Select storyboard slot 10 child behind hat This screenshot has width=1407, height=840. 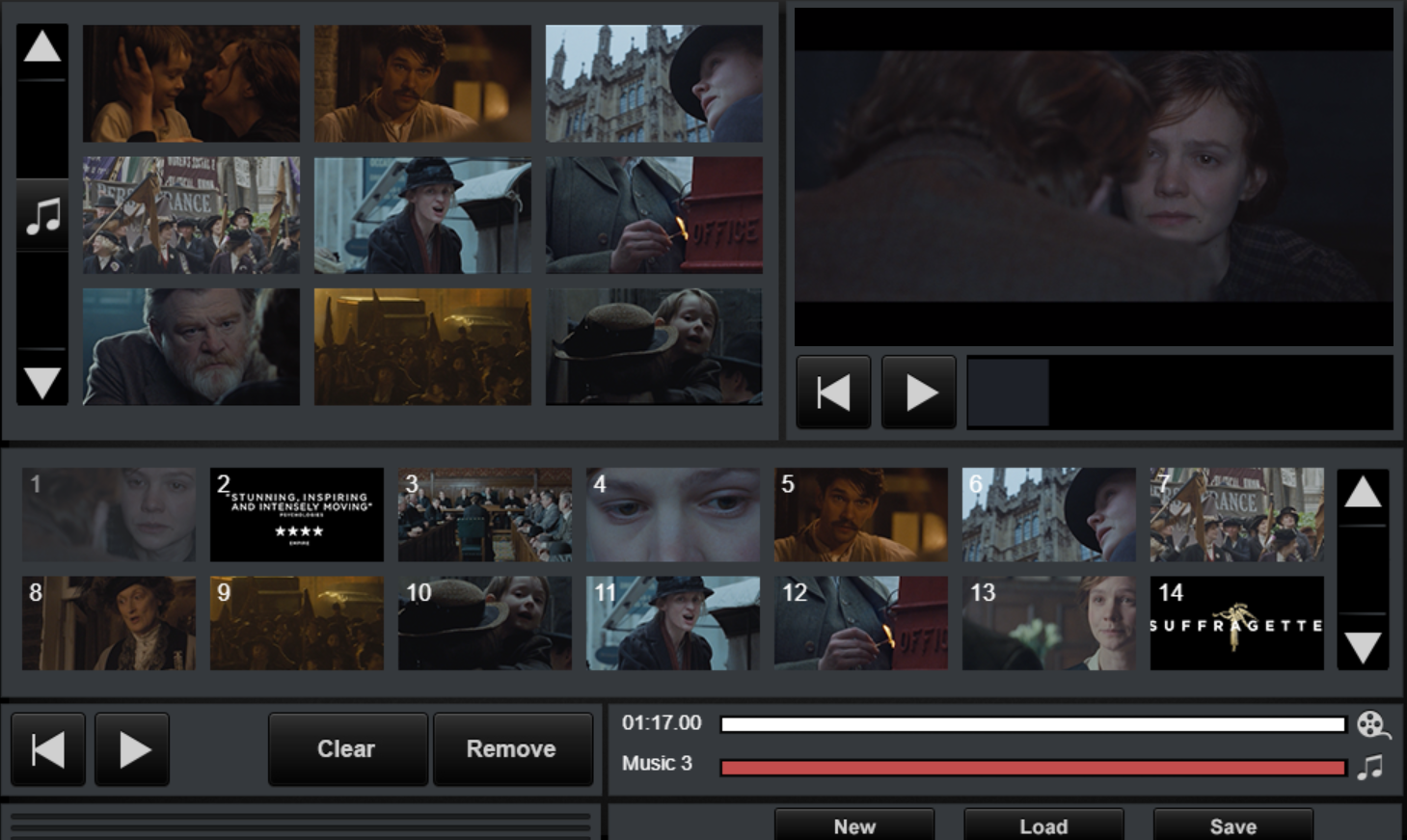[x=485, y=623]
